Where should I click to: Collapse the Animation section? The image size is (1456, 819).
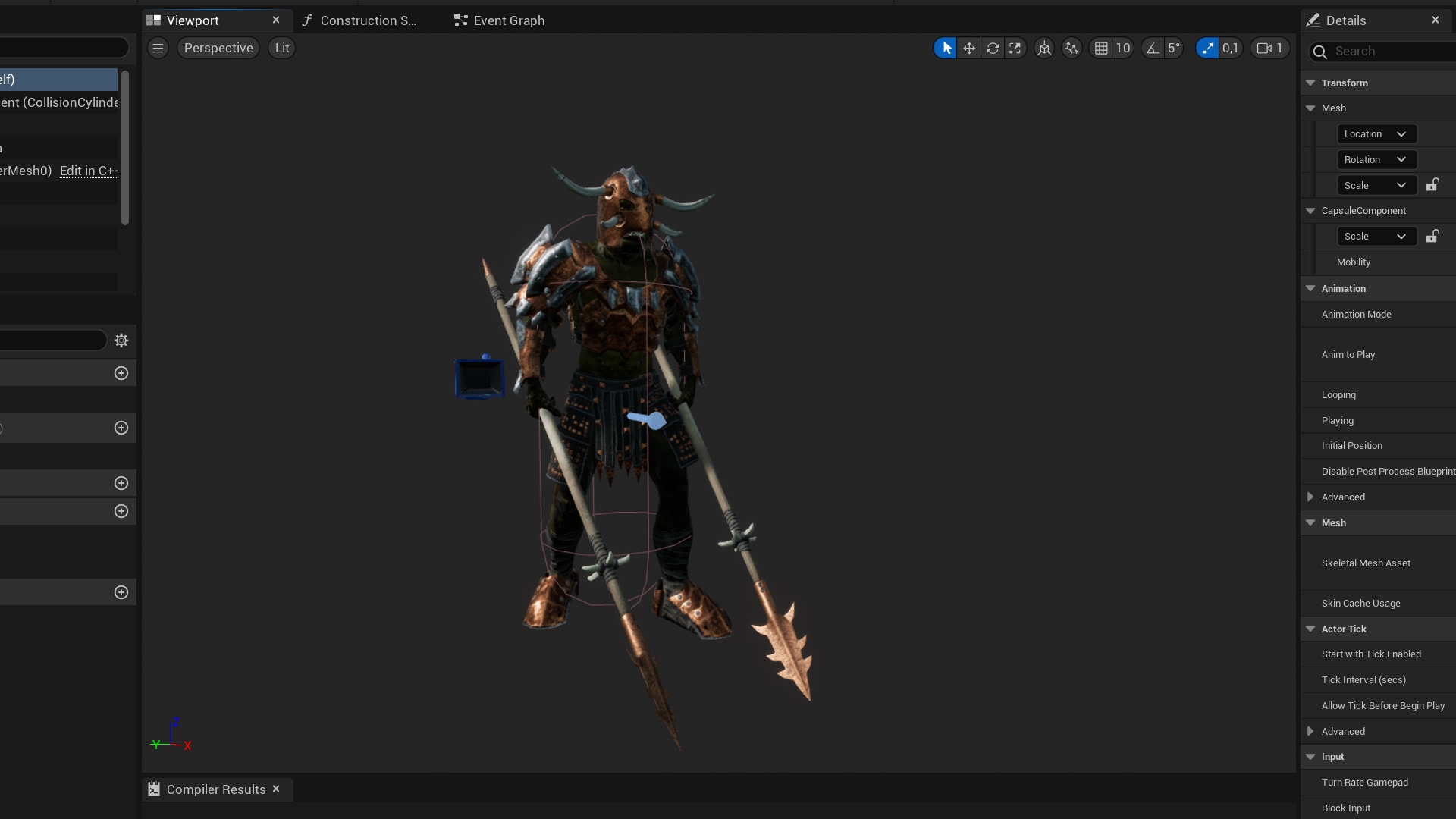[x=1310, y=288]
